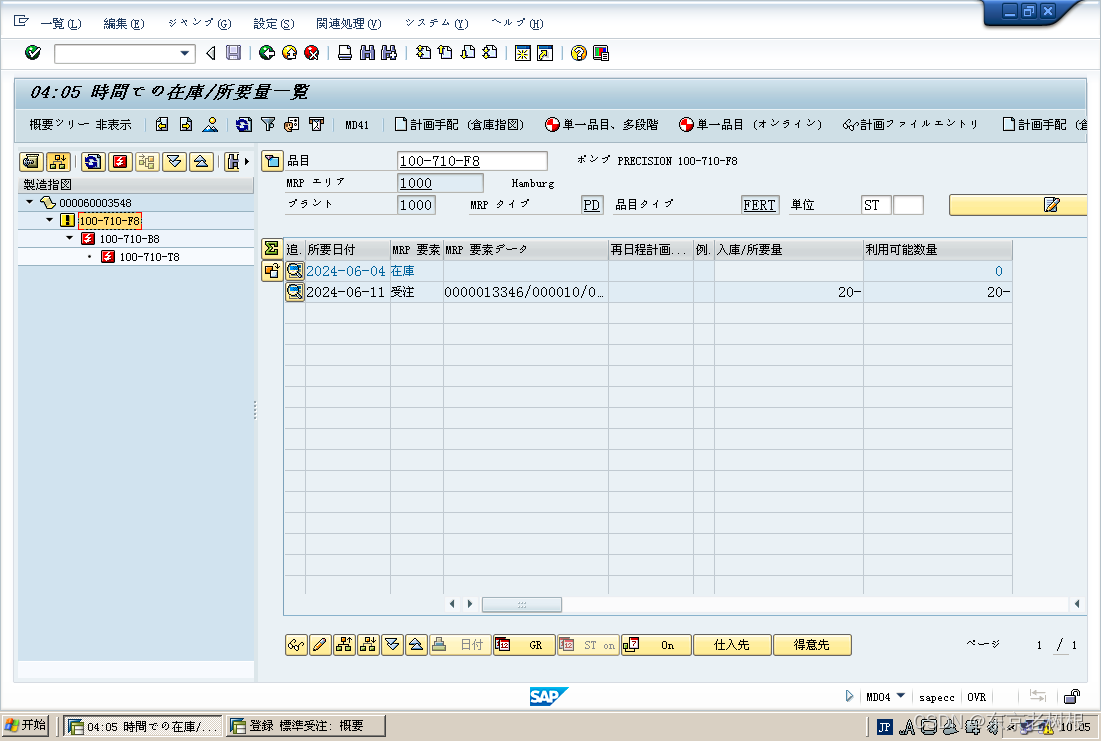1101x741 pixels.
Task: Click the yellow Help question-mark icon
Action: pyautogui.click(x=579, y=53)
